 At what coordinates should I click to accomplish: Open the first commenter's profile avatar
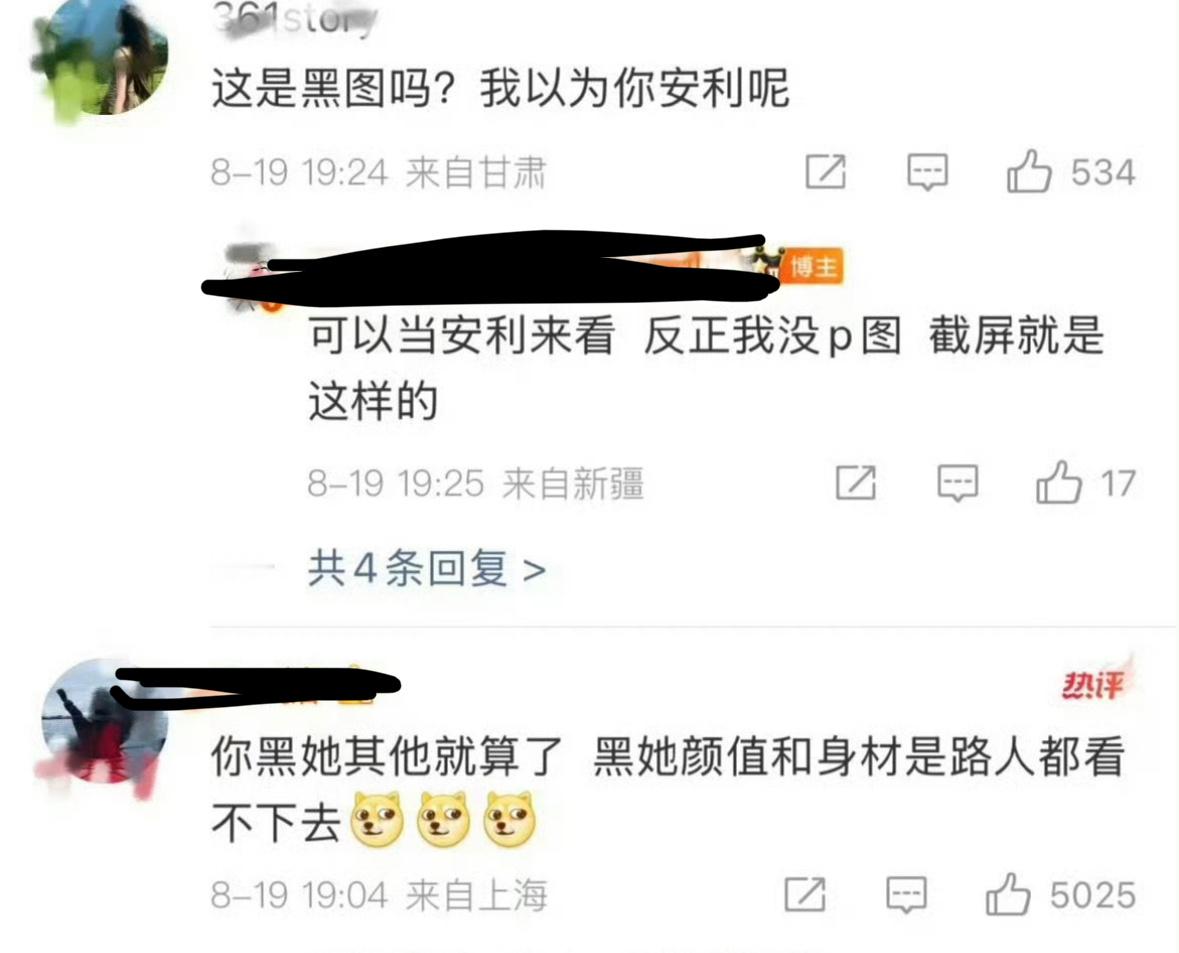click(104, 56)
